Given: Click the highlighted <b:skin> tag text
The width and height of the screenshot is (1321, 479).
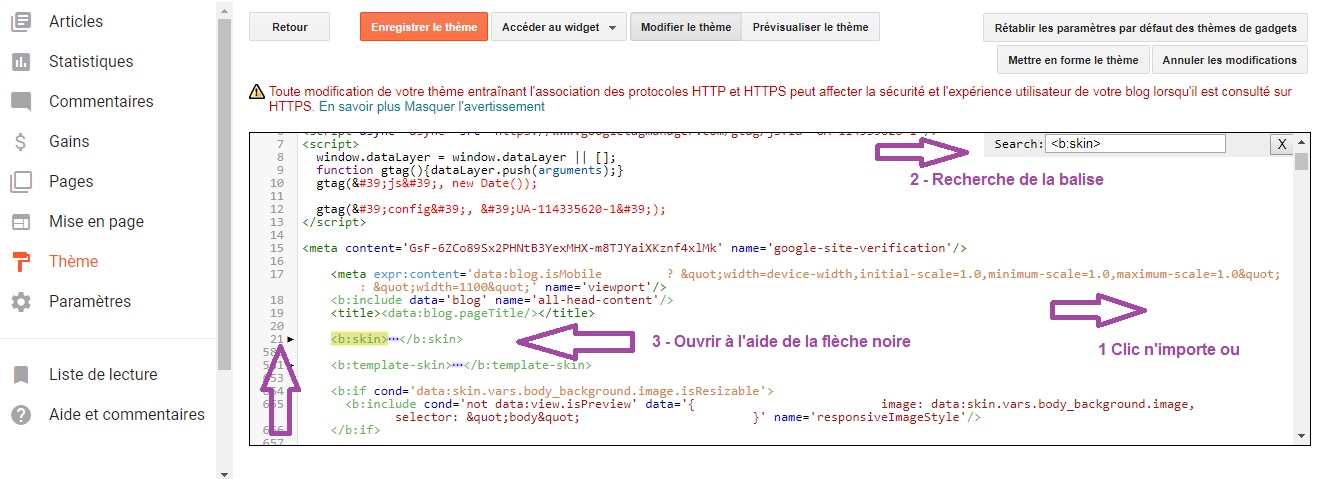Looking at the screenshot, I should (359, 339).
